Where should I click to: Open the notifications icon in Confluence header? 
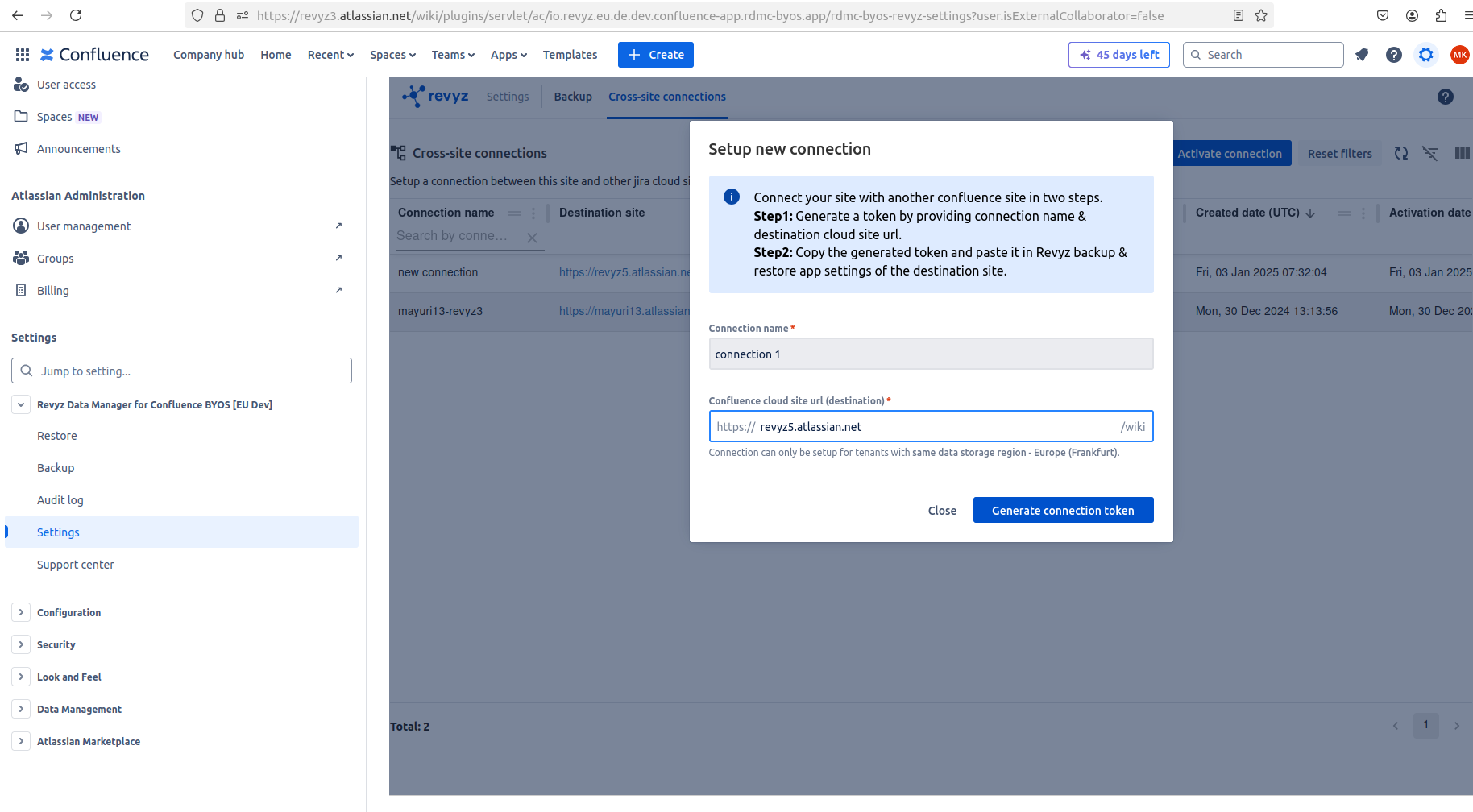coord(1362,55)
